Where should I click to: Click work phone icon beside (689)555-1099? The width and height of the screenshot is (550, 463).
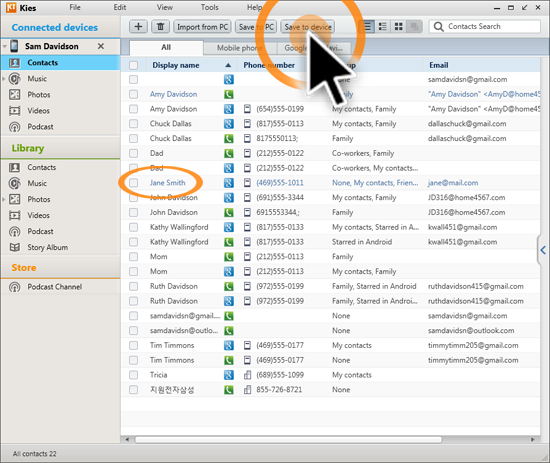pyautogui.click(x=247, y=375)
